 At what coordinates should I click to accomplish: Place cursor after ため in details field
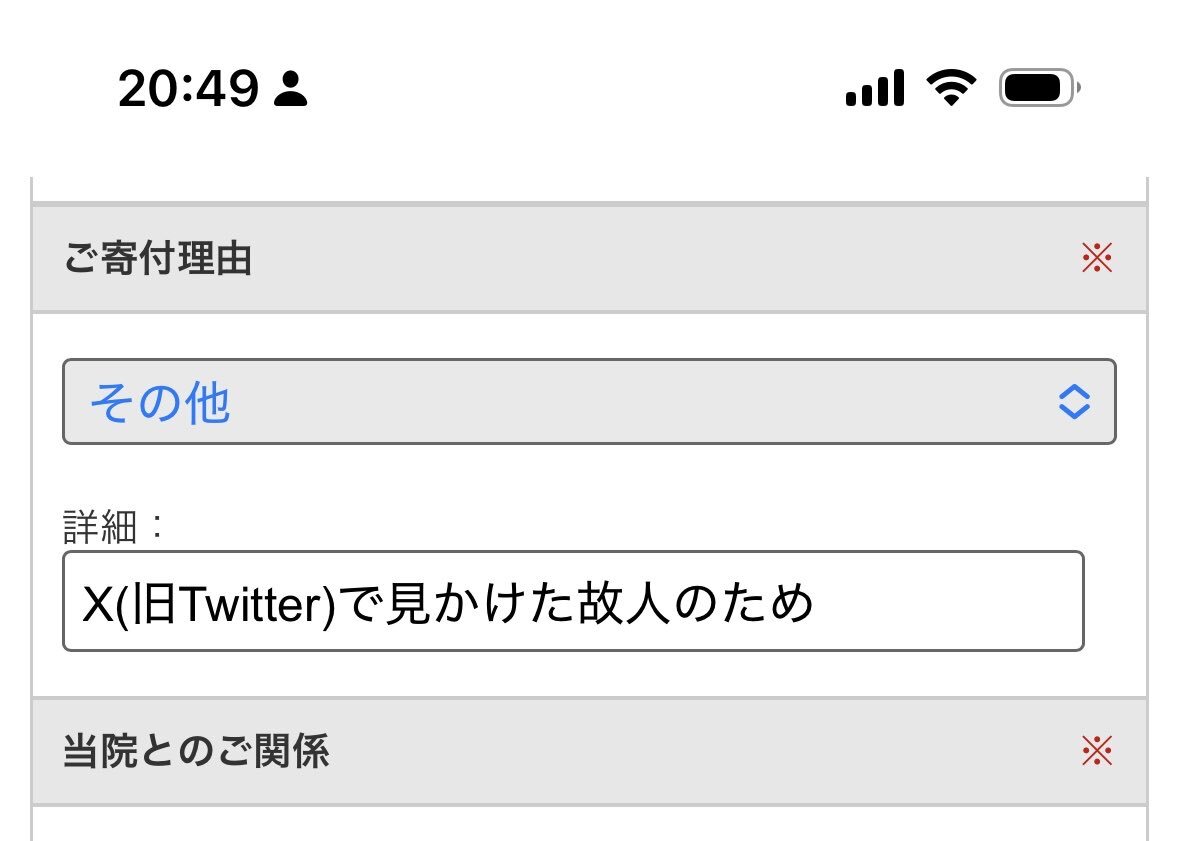(x=816, y=603)
